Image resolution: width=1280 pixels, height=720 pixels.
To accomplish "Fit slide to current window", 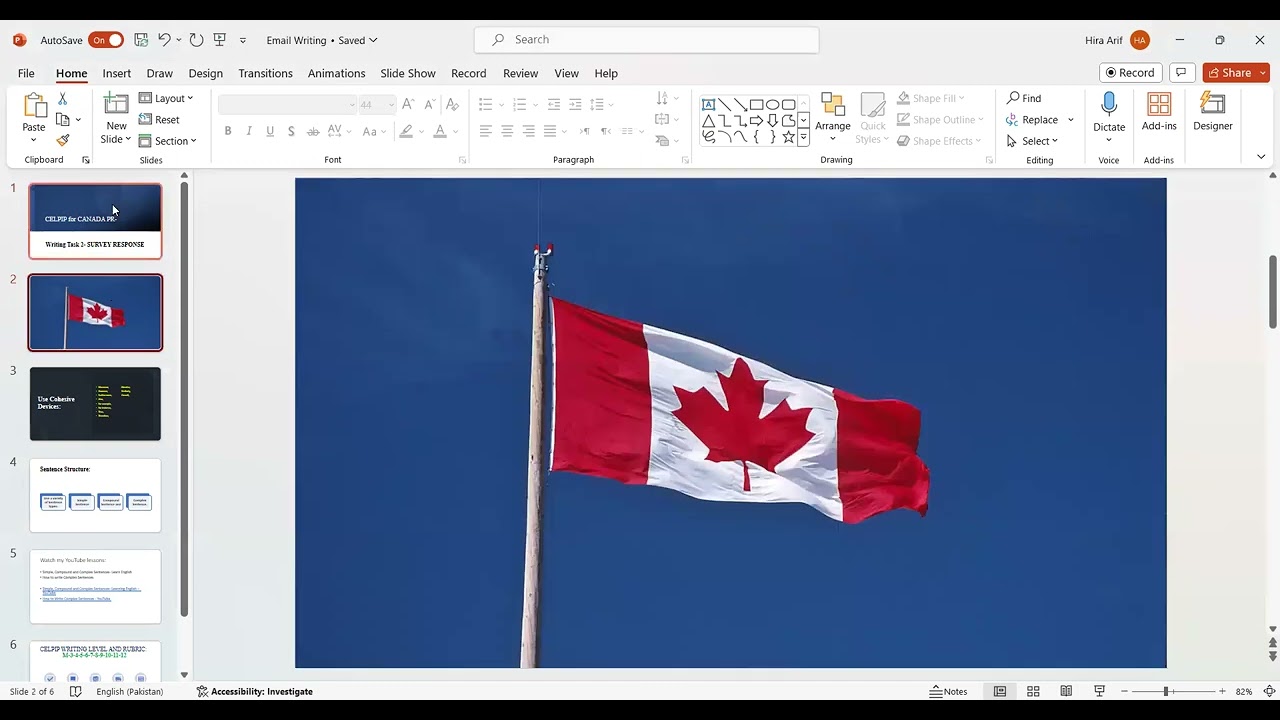I will tap(1269, 691).
